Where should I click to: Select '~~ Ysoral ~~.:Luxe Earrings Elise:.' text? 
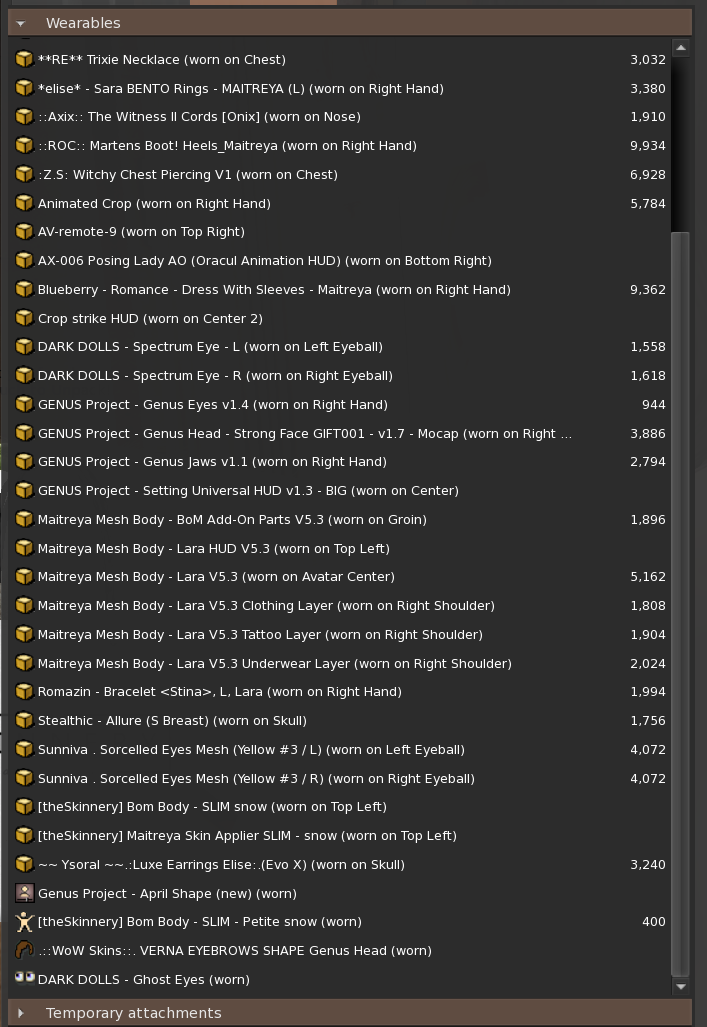[221, 865]
